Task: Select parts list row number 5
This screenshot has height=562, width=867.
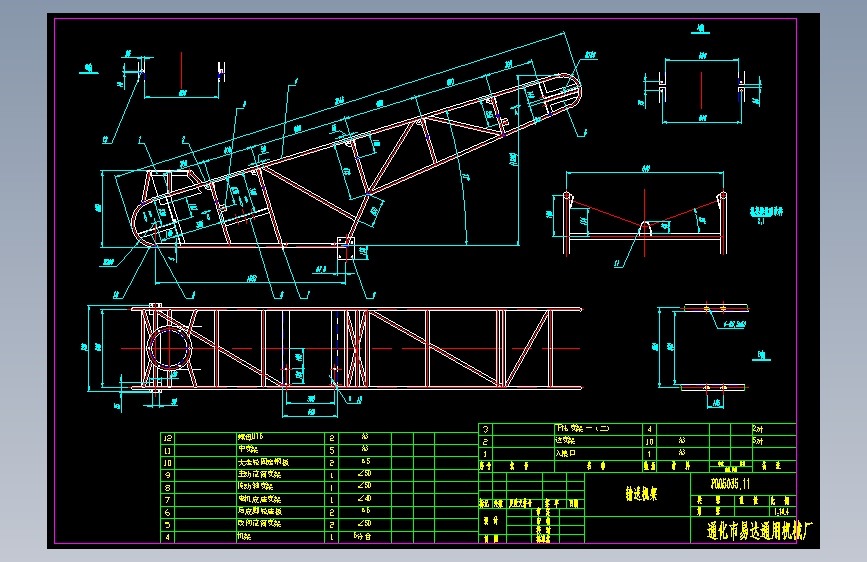Action: tap(168, 524)
